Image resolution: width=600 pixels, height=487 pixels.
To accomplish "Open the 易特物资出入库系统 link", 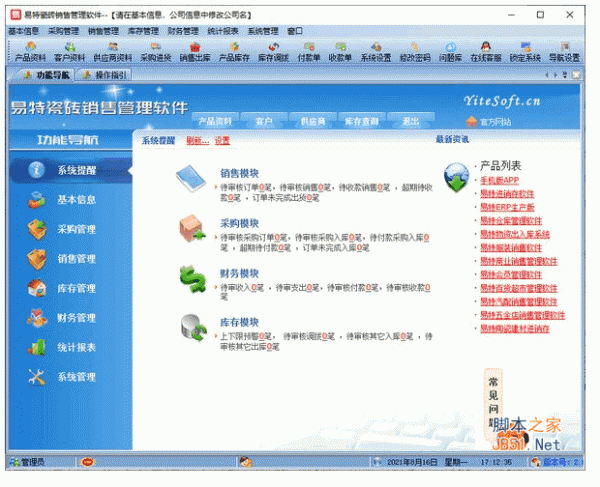I will click(x=515, y=234).
